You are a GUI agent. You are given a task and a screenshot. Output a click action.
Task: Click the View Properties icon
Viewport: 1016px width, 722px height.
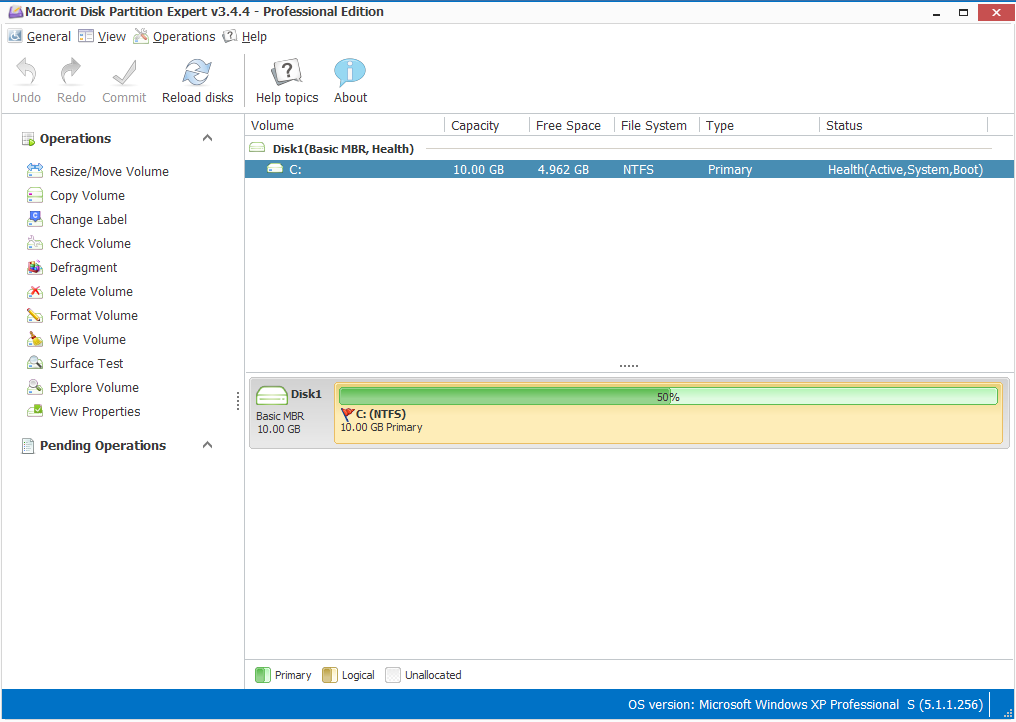click(34, 411)
